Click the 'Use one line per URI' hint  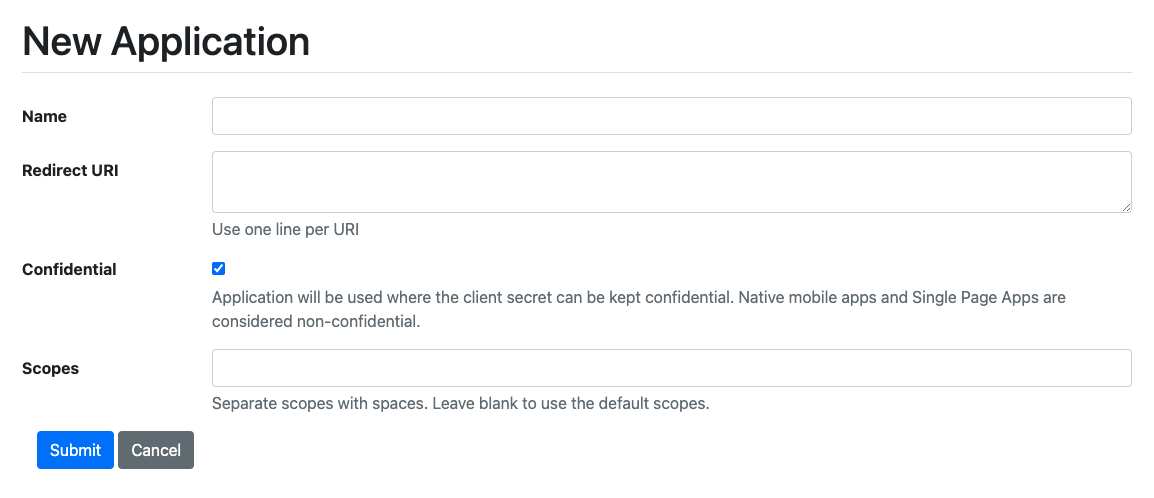click(285, 229)
